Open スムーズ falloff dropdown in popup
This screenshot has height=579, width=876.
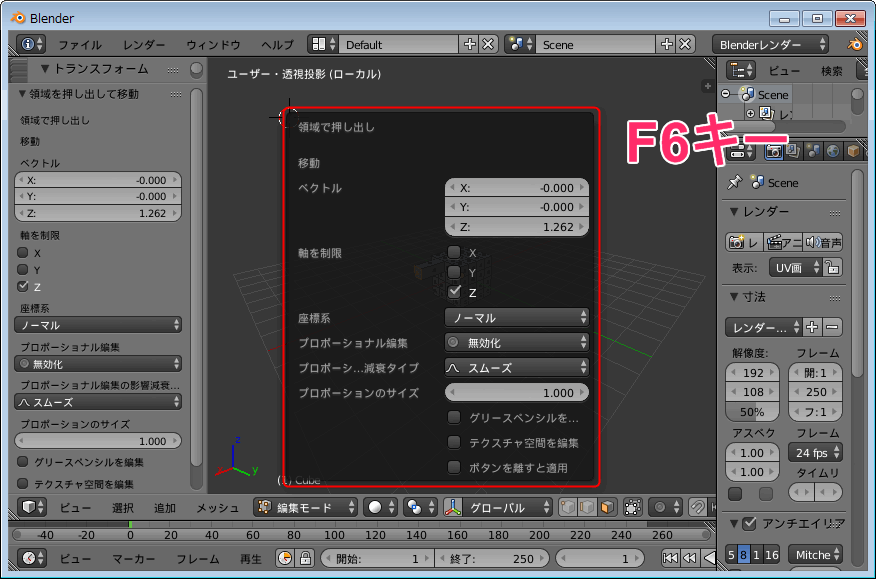(517, 368)
